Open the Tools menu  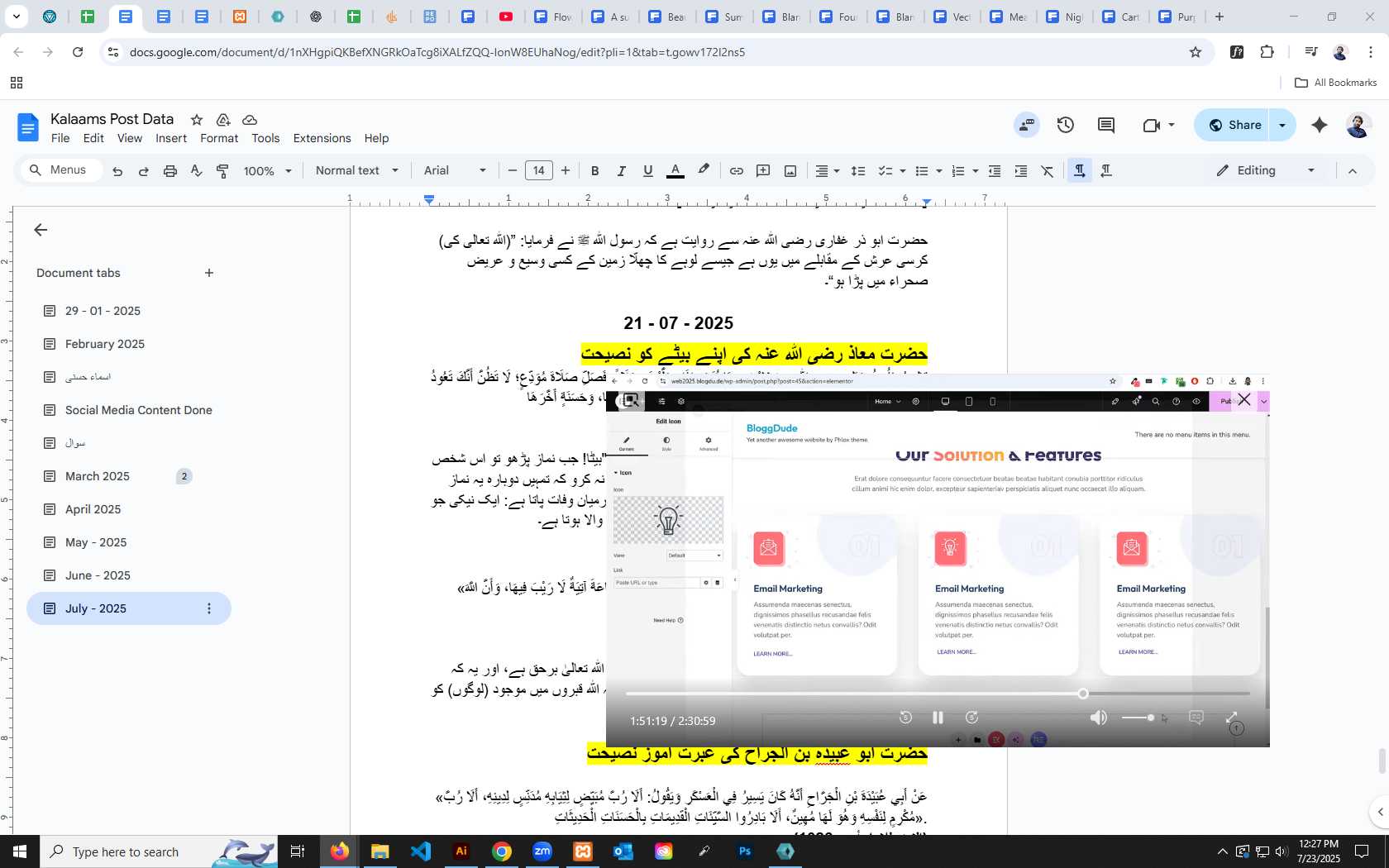click(265, 138)
